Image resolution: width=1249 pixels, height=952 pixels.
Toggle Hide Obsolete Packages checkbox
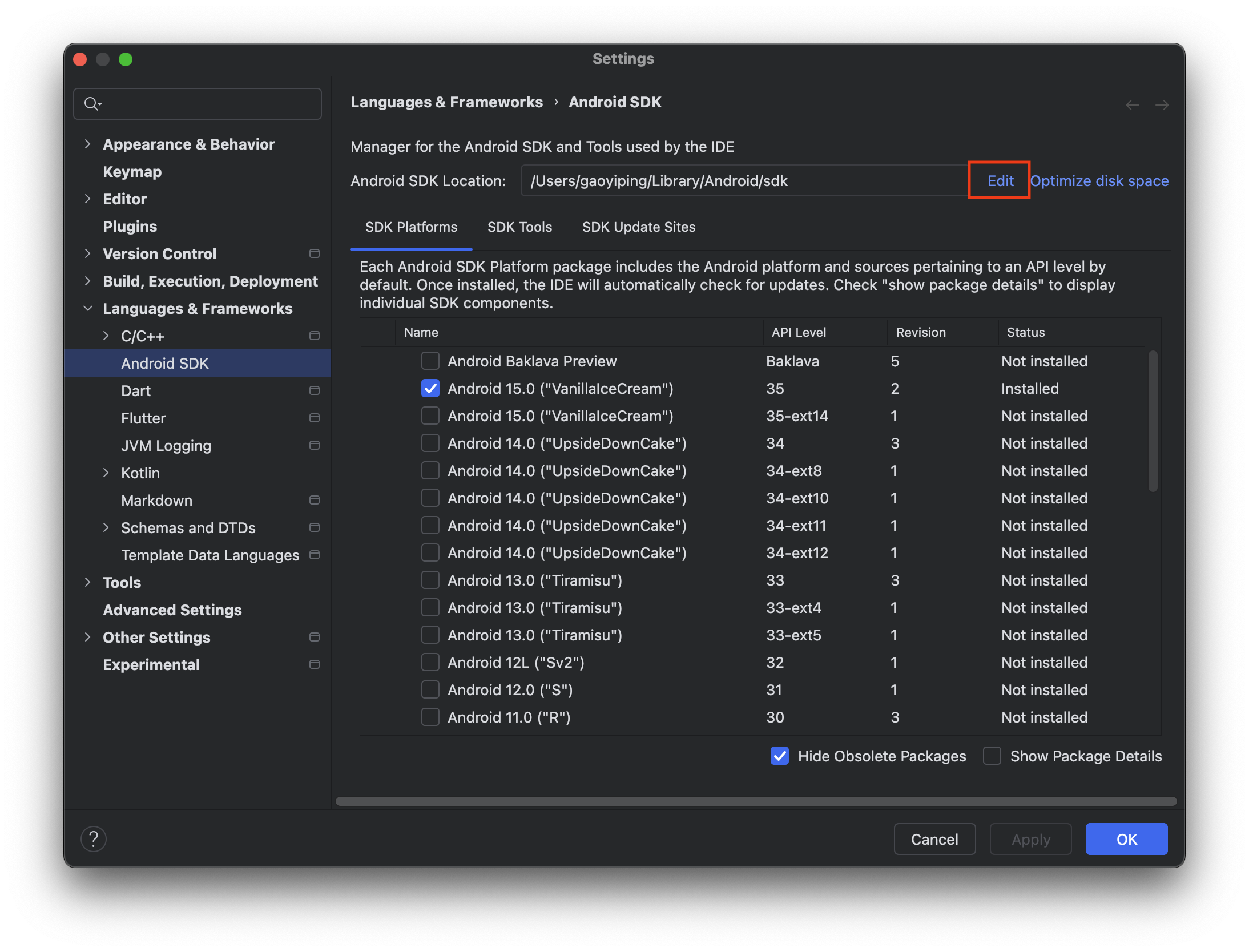pyautogui.click(x=780, y=756)
